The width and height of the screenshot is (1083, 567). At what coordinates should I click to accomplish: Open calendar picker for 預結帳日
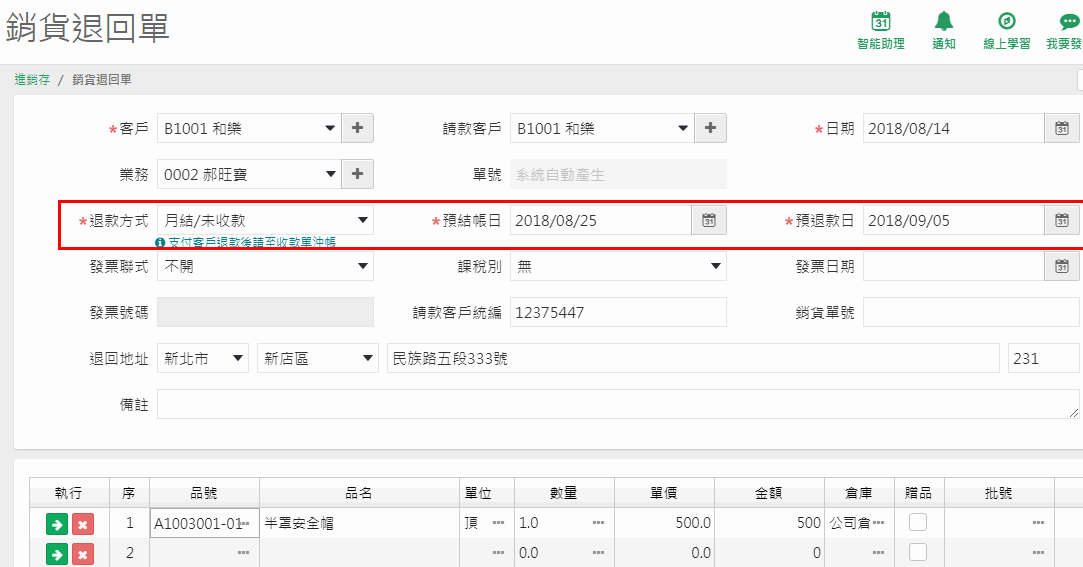[x=709, y=220]
